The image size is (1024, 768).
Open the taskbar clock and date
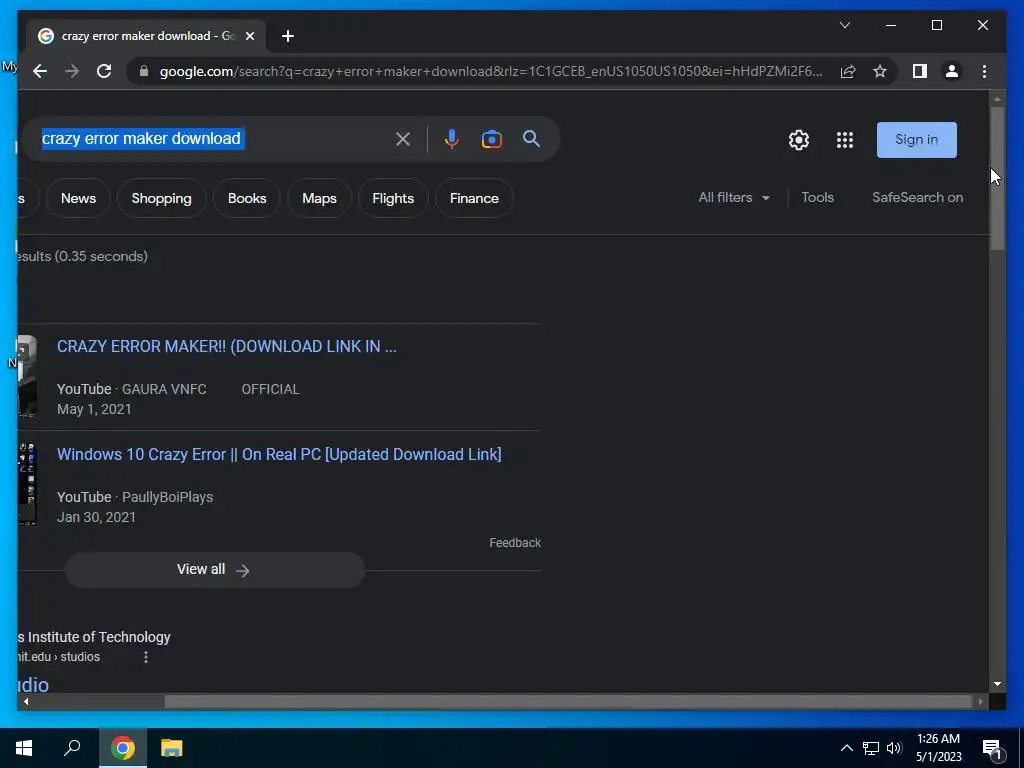click(x=938, y=748)
